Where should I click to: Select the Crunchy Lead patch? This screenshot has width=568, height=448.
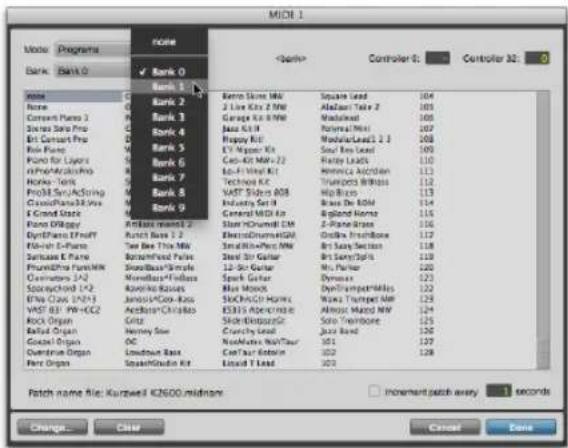point(249,331)
